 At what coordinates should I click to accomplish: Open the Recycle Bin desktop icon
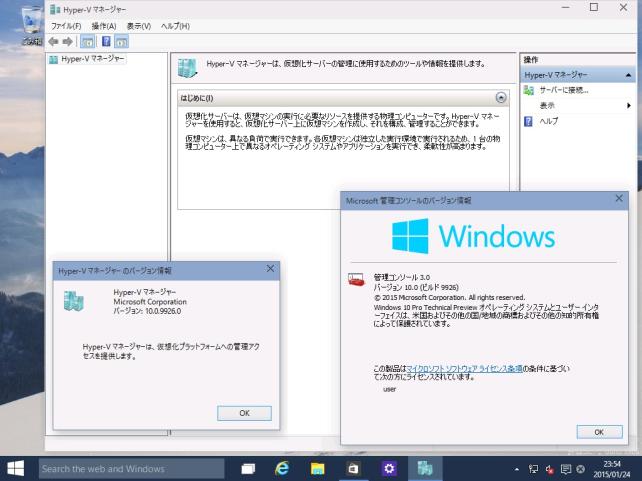[32, 25]
